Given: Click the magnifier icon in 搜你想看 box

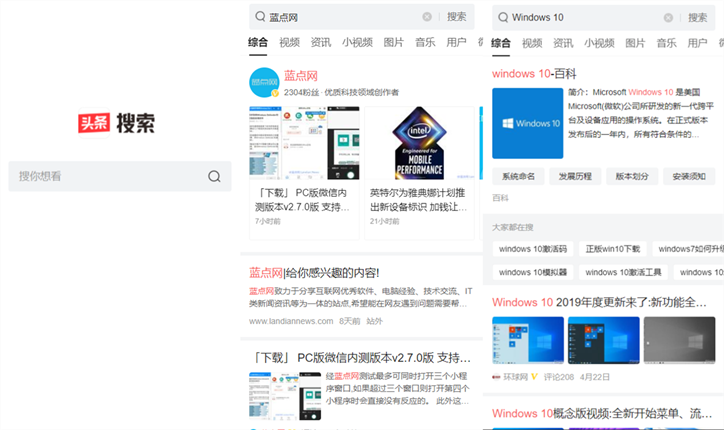Looking at the screenshot, I should click(214, 176).
